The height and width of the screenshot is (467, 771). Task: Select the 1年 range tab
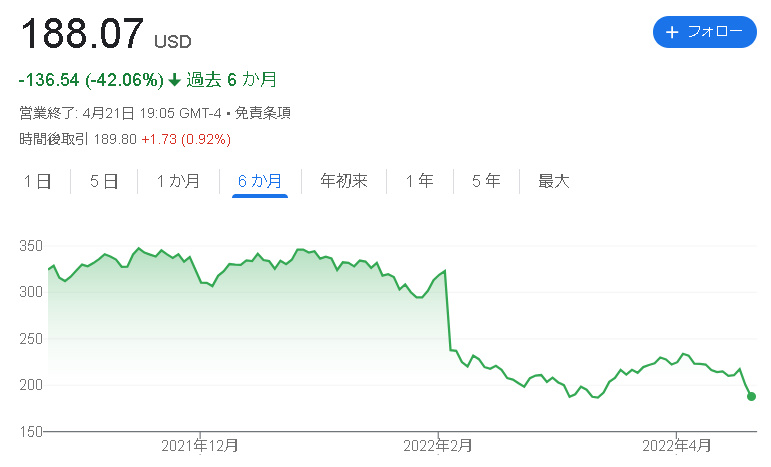coord(419,181)
